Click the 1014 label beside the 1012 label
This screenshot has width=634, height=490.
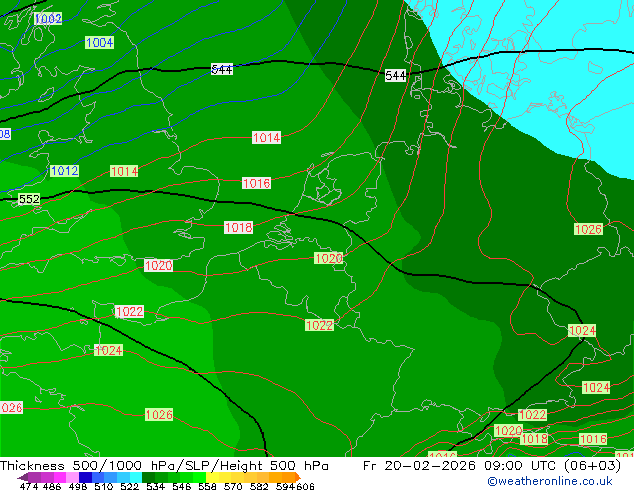click(124, 172)
